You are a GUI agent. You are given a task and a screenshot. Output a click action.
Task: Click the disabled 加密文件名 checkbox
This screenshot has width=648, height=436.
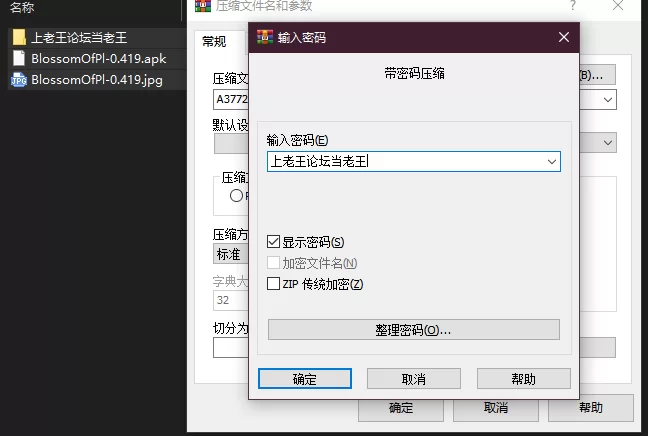click(x=273, y=263)
